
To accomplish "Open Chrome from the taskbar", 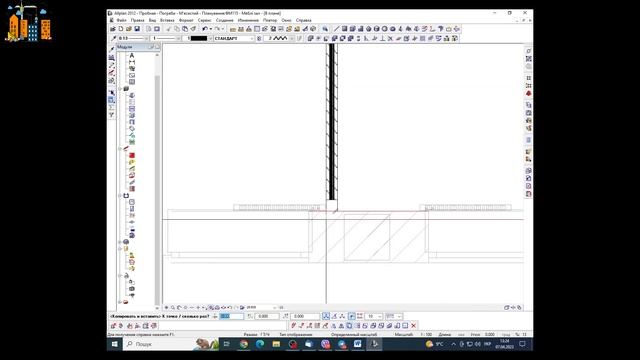I will pos(244,344).
